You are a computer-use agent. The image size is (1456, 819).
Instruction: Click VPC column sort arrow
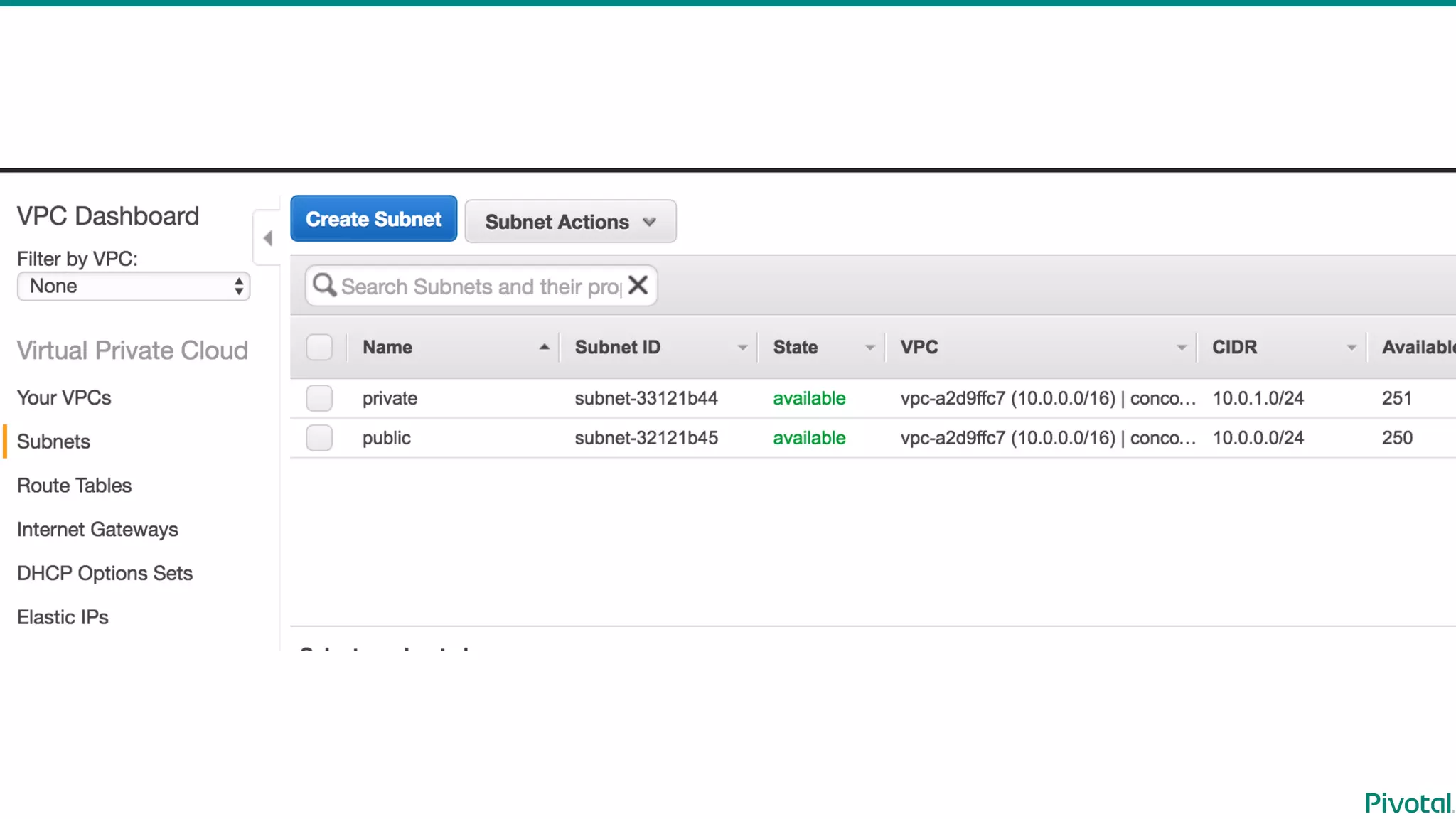click(1181, 348)
